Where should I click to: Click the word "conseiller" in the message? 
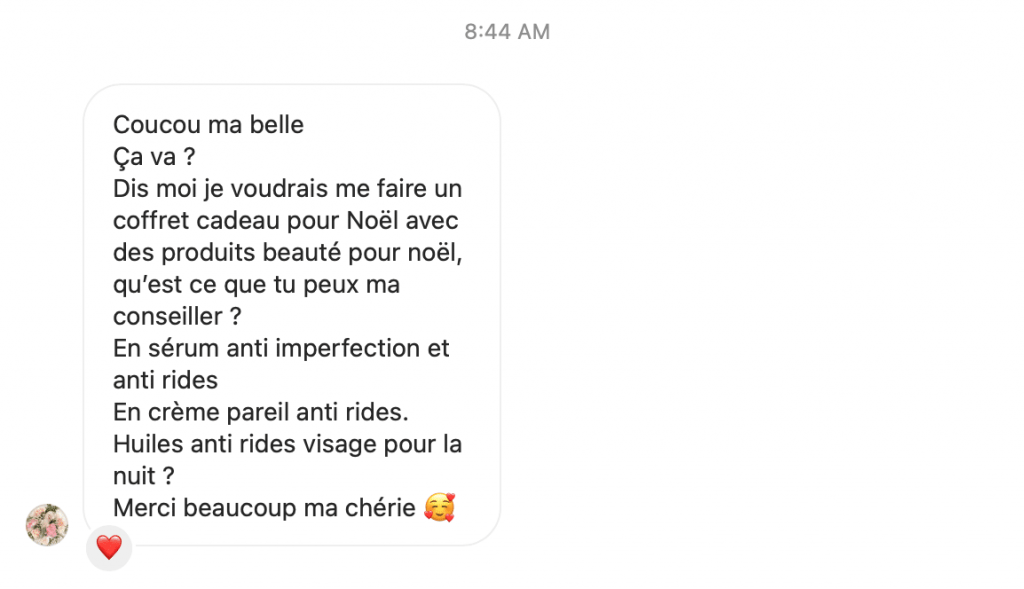(x=167, y=316)
